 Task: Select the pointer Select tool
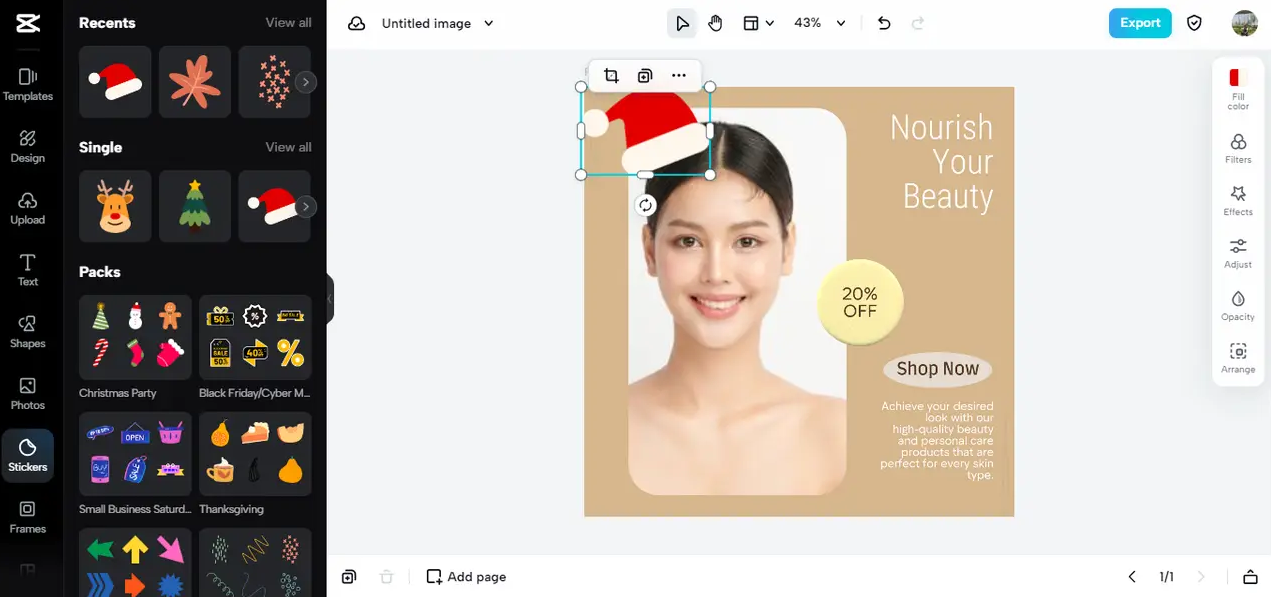(682, 23)
